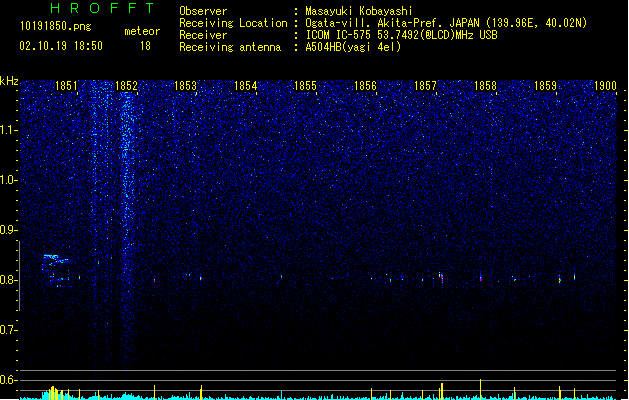Click the 1856 time marker
This screenshot has width=629, height=400.
pos(365,86)
